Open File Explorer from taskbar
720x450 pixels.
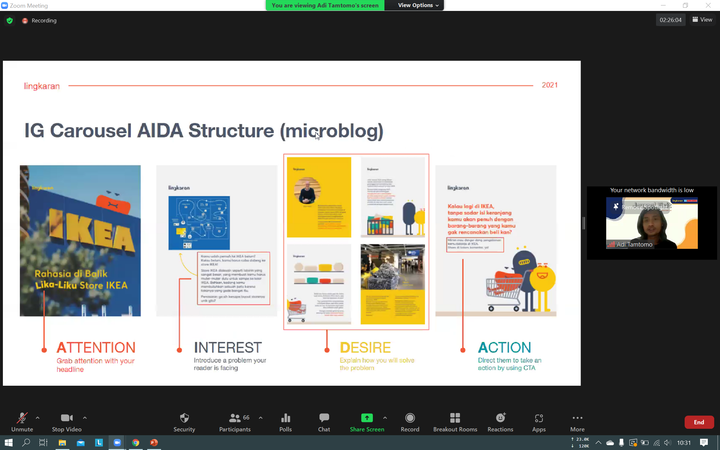click(x=62, y=443)
